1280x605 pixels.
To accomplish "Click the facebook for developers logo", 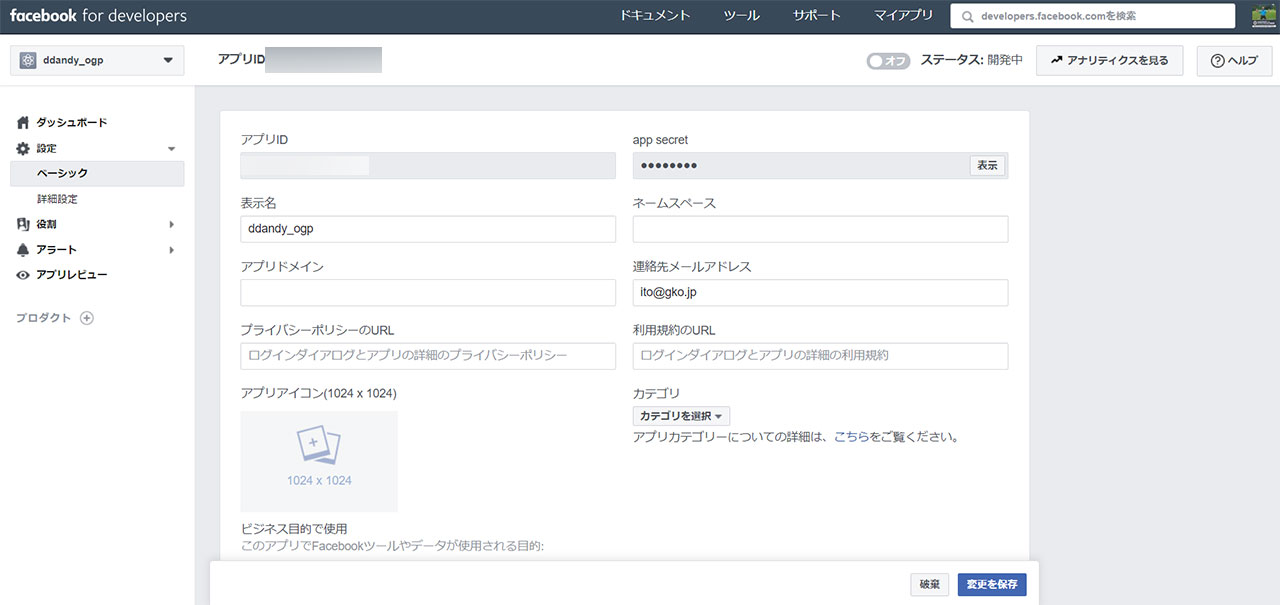I will (98, 16).
